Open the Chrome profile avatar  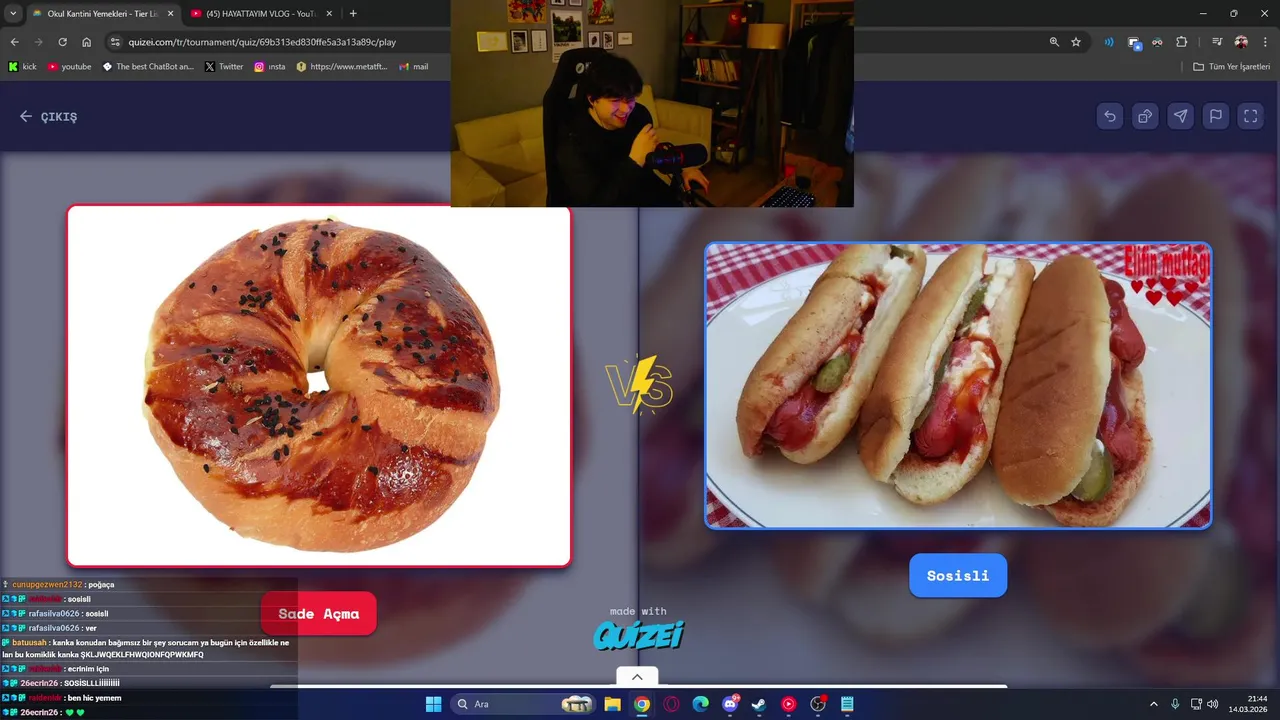coord(1241,42)
